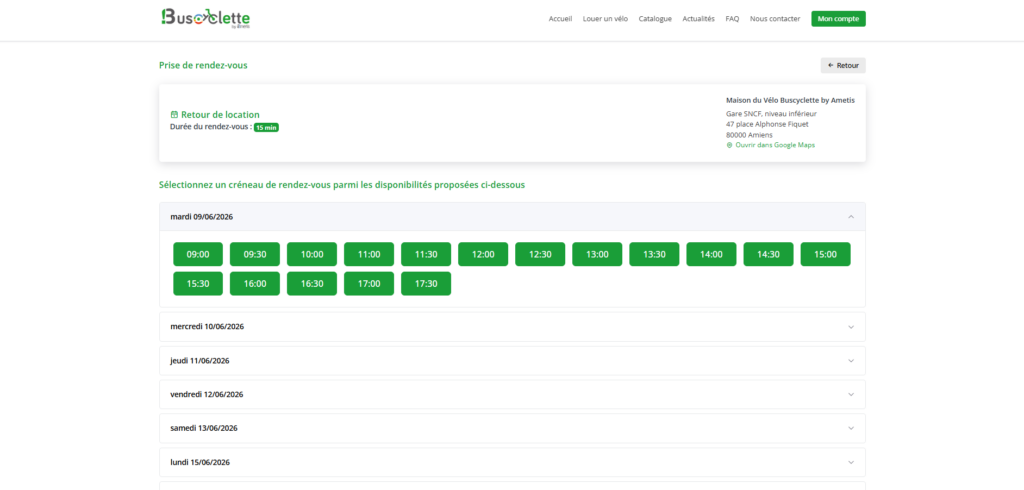Image resolution: width=1024 pixels, height=490 pixels.
Task: Book the 13:30 slot
Action: 654,254
